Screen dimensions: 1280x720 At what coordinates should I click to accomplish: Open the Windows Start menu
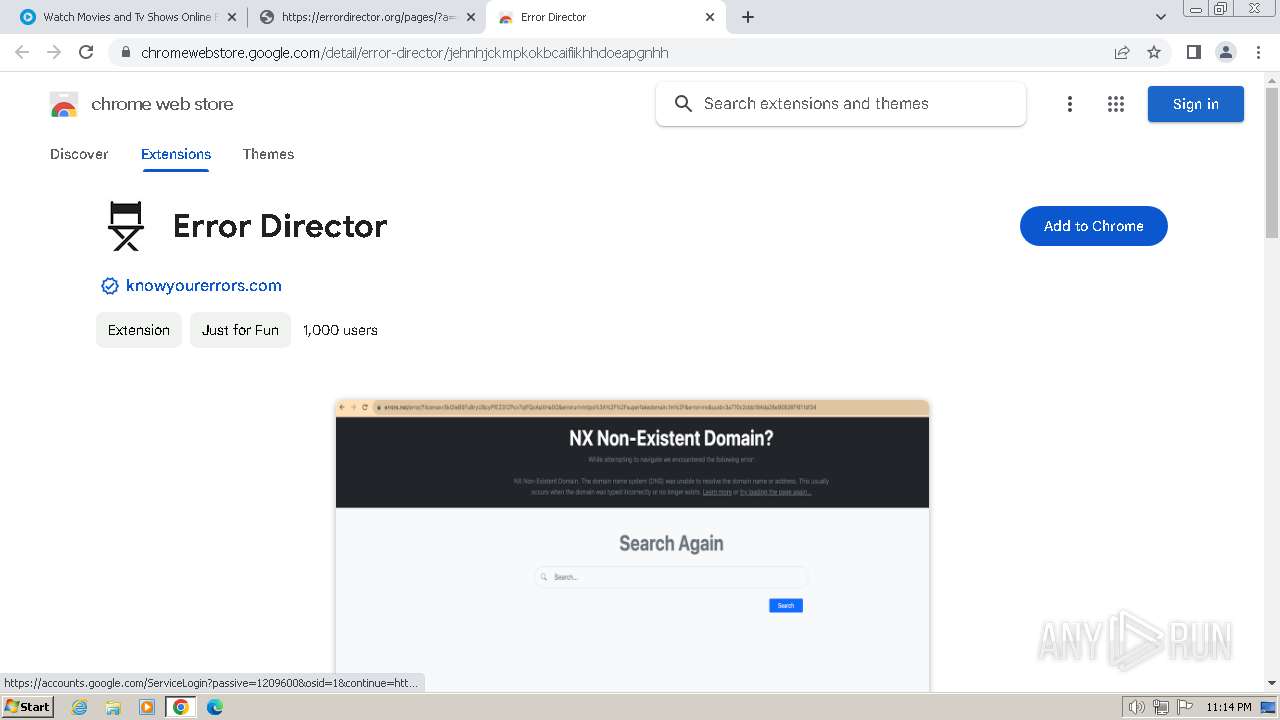point(27,707)
